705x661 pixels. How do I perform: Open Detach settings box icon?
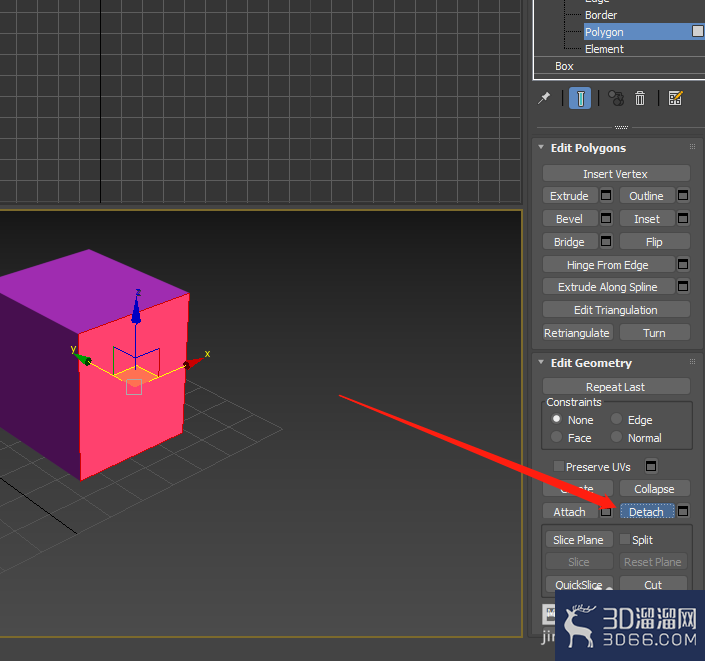(683, 511)
